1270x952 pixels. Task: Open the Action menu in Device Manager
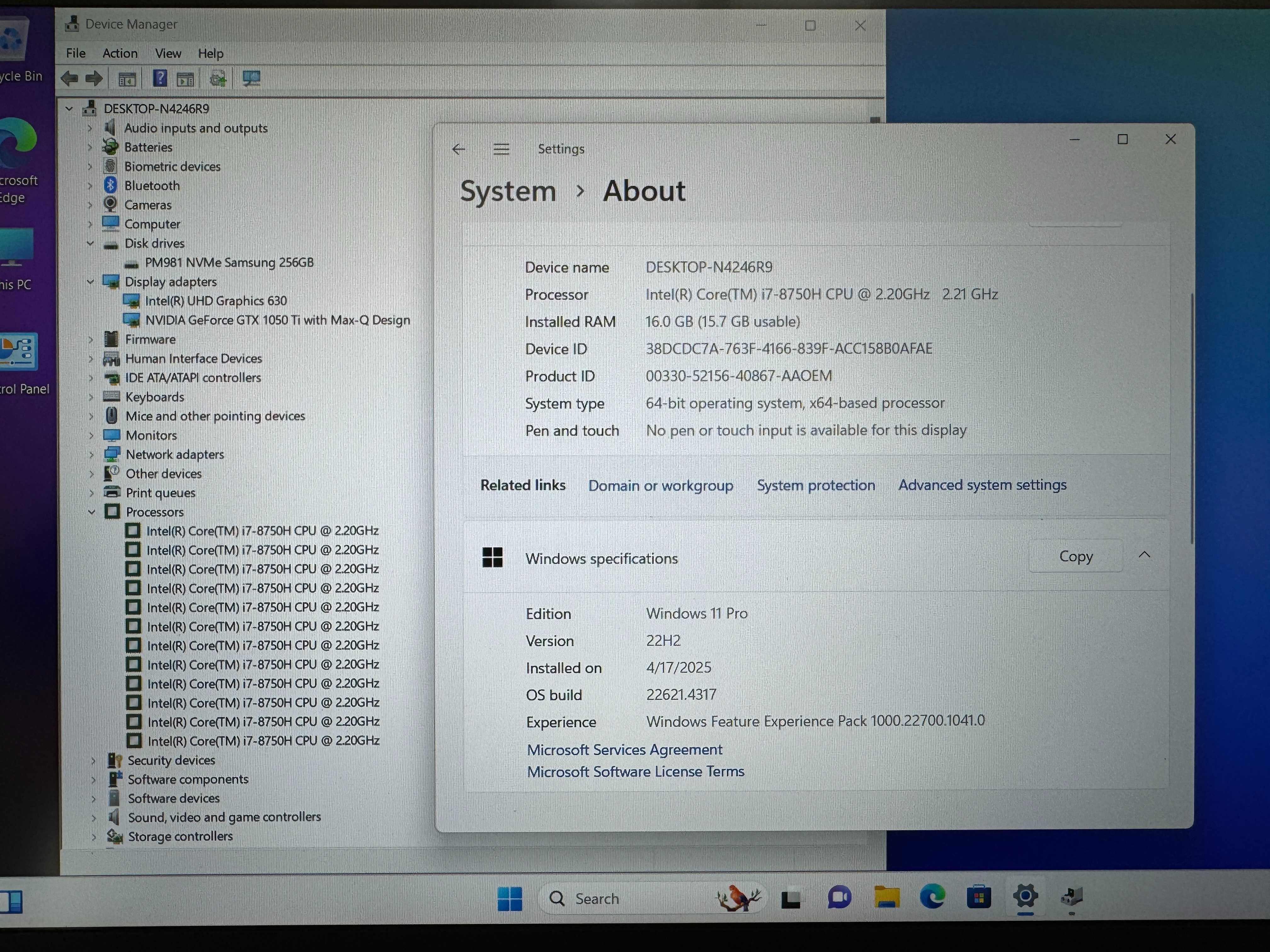[120, 54]
